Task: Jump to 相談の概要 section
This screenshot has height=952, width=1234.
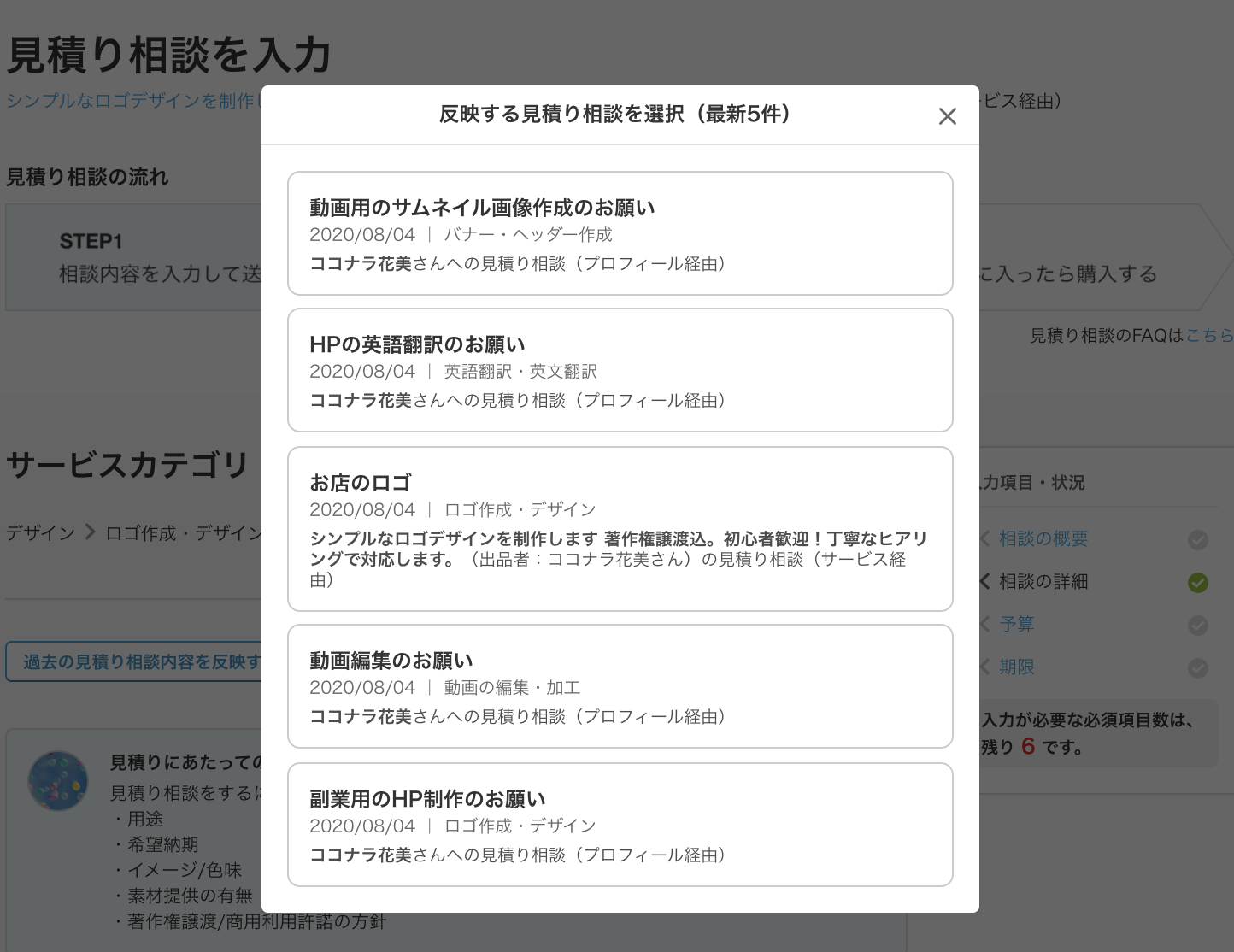Action: 1043,539
